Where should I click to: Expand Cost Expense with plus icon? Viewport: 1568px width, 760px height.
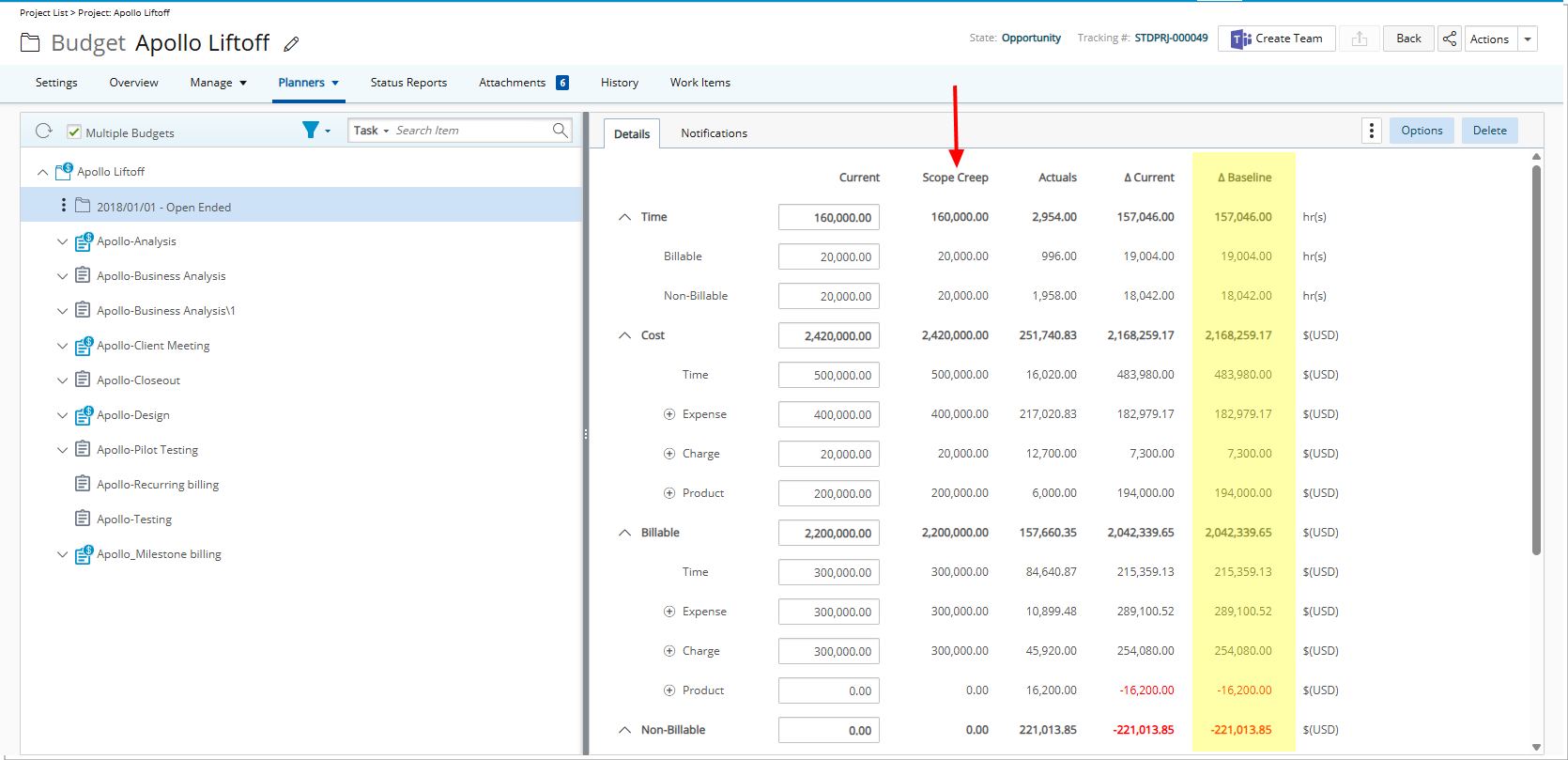(x=669, y=414)
